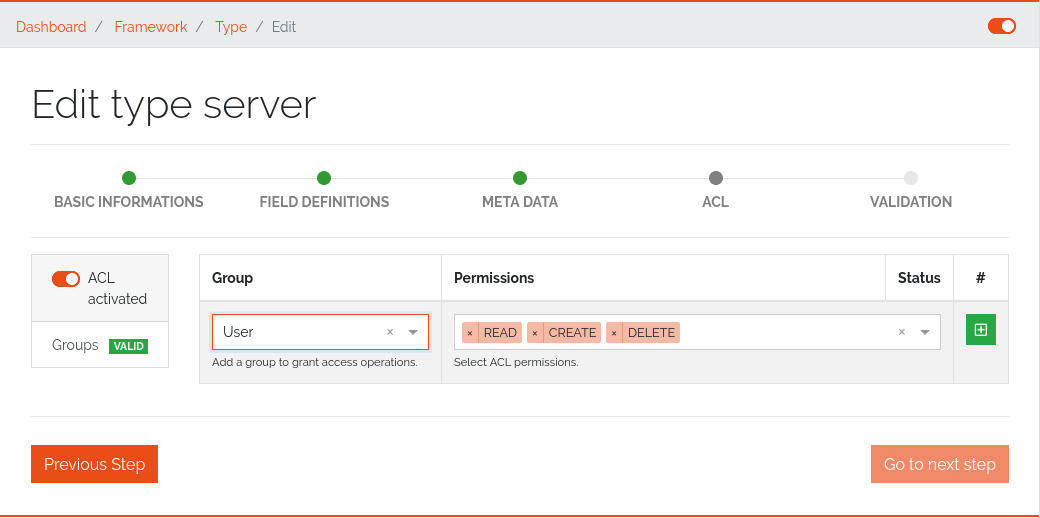
Task: Open the Group dropdown arrow
Action: [413, 332]
